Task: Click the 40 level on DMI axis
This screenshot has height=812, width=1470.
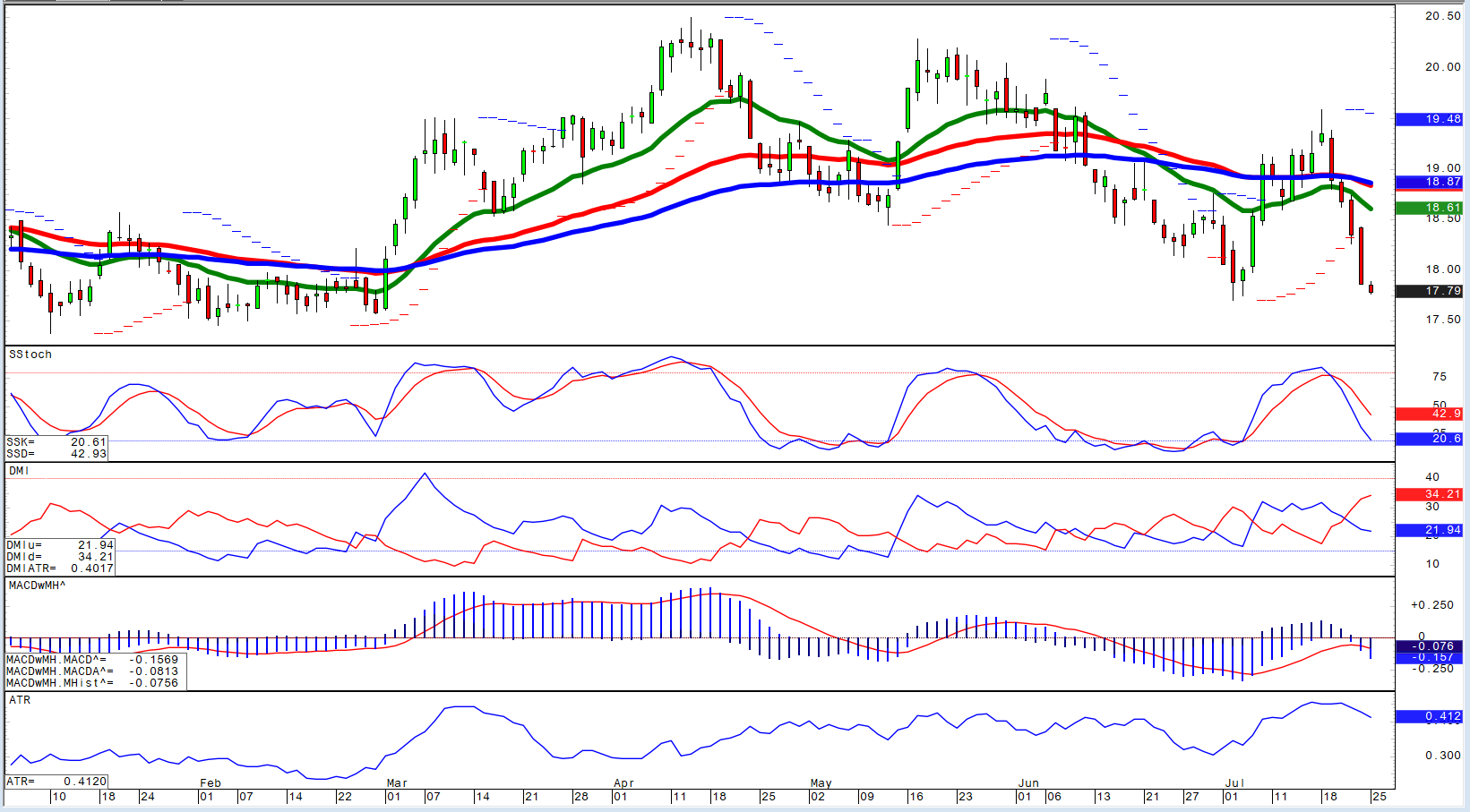Action: click(x=1432, y=477)
